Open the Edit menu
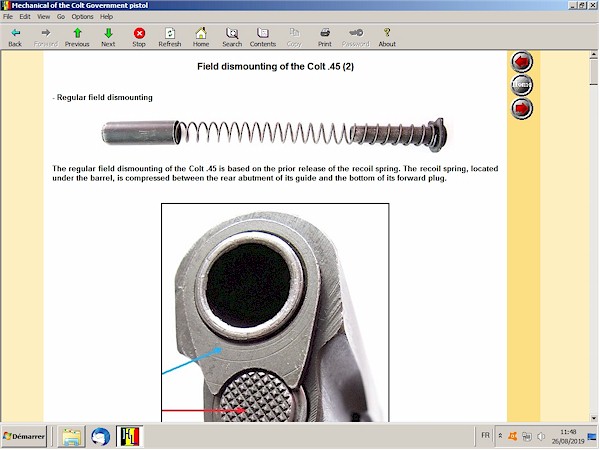Screen dimensions: 600x450 25,16
